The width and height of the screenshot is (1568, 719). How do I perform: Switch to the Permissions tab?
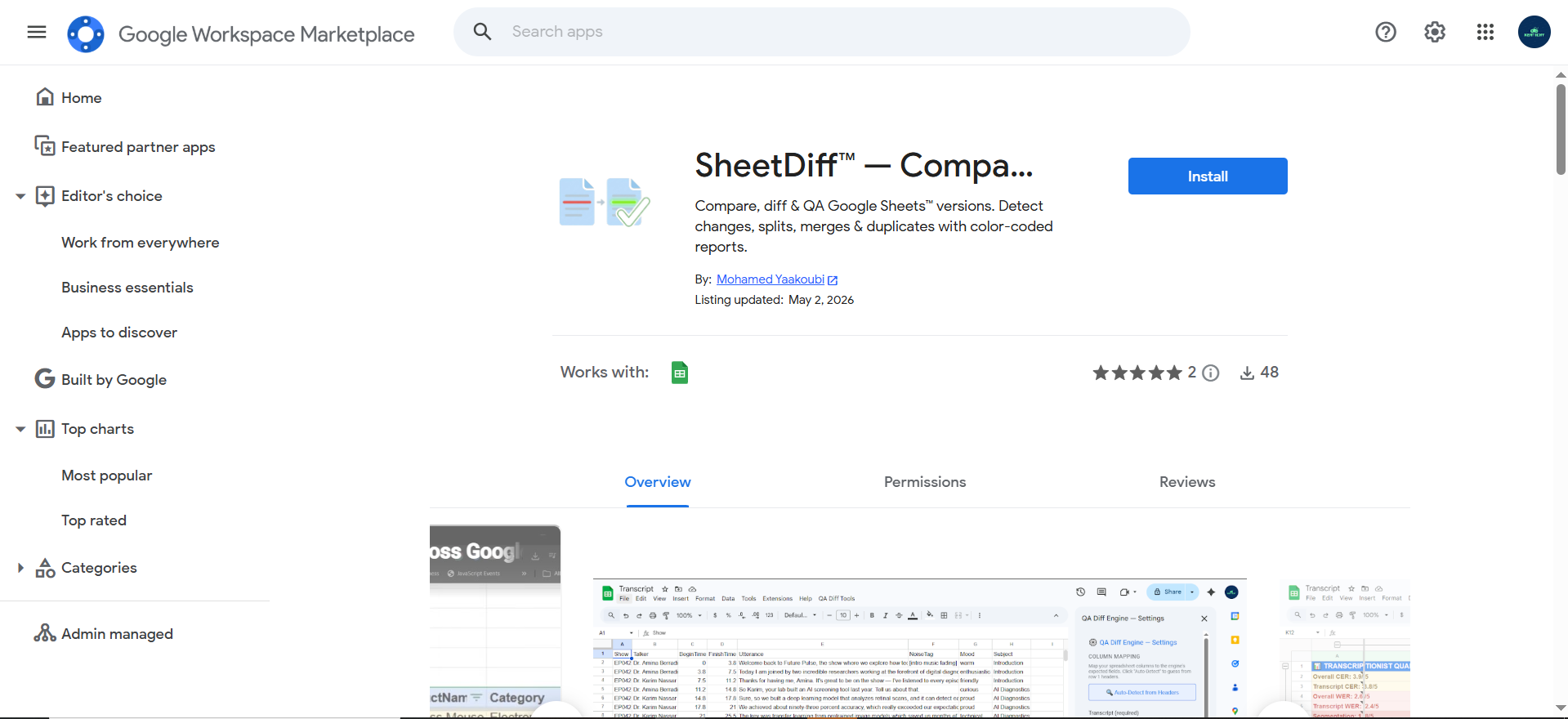(x=925, y=482)
